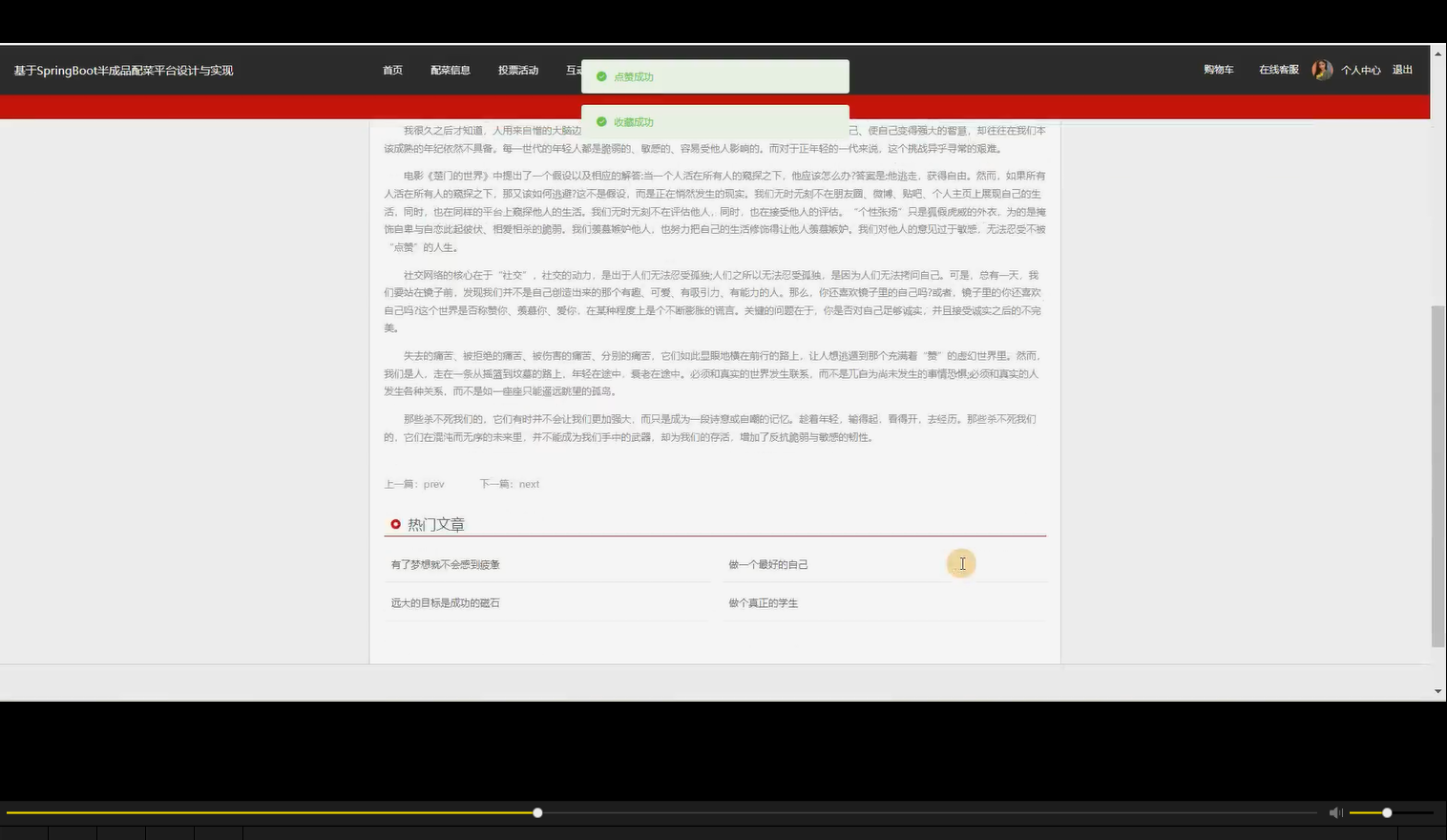Click the playback progress slider handle
The width and height of the screenshot is (1447, 840).
coord(536,812)
